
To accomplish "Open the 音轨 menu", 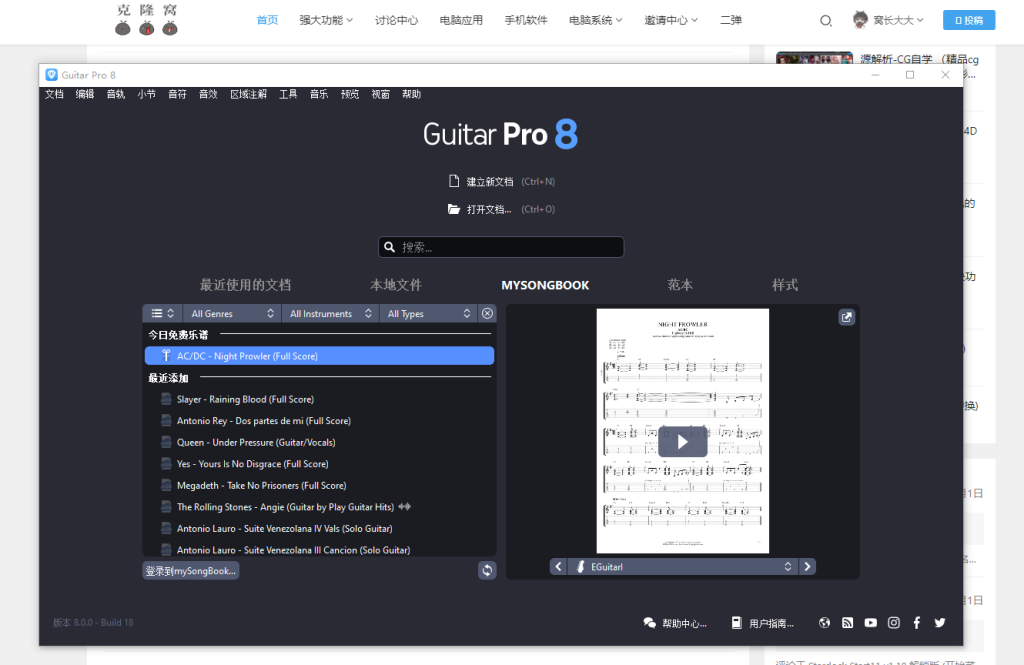I will [116, 94].
